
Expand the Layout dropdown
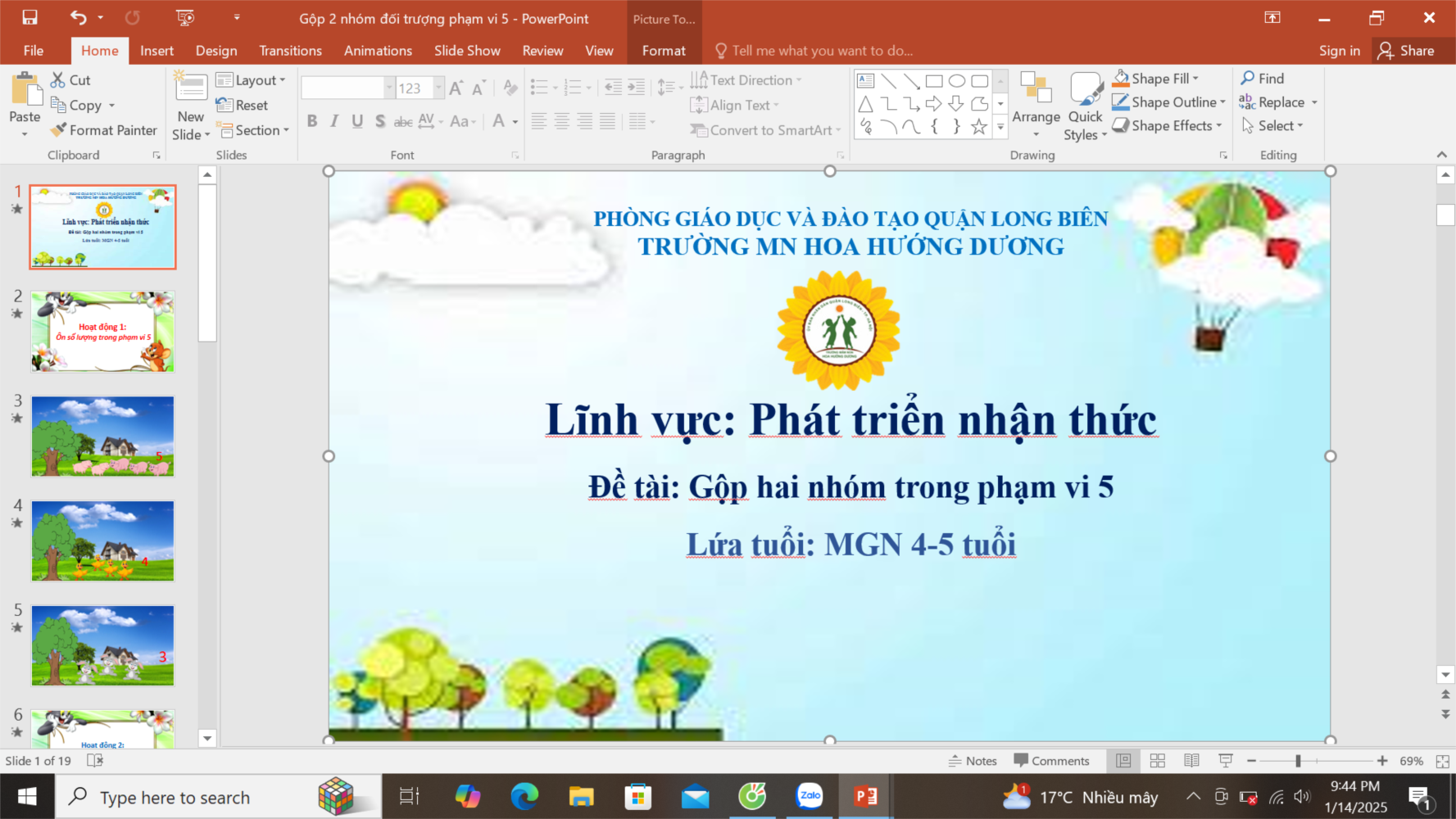[x=252, y=80]
